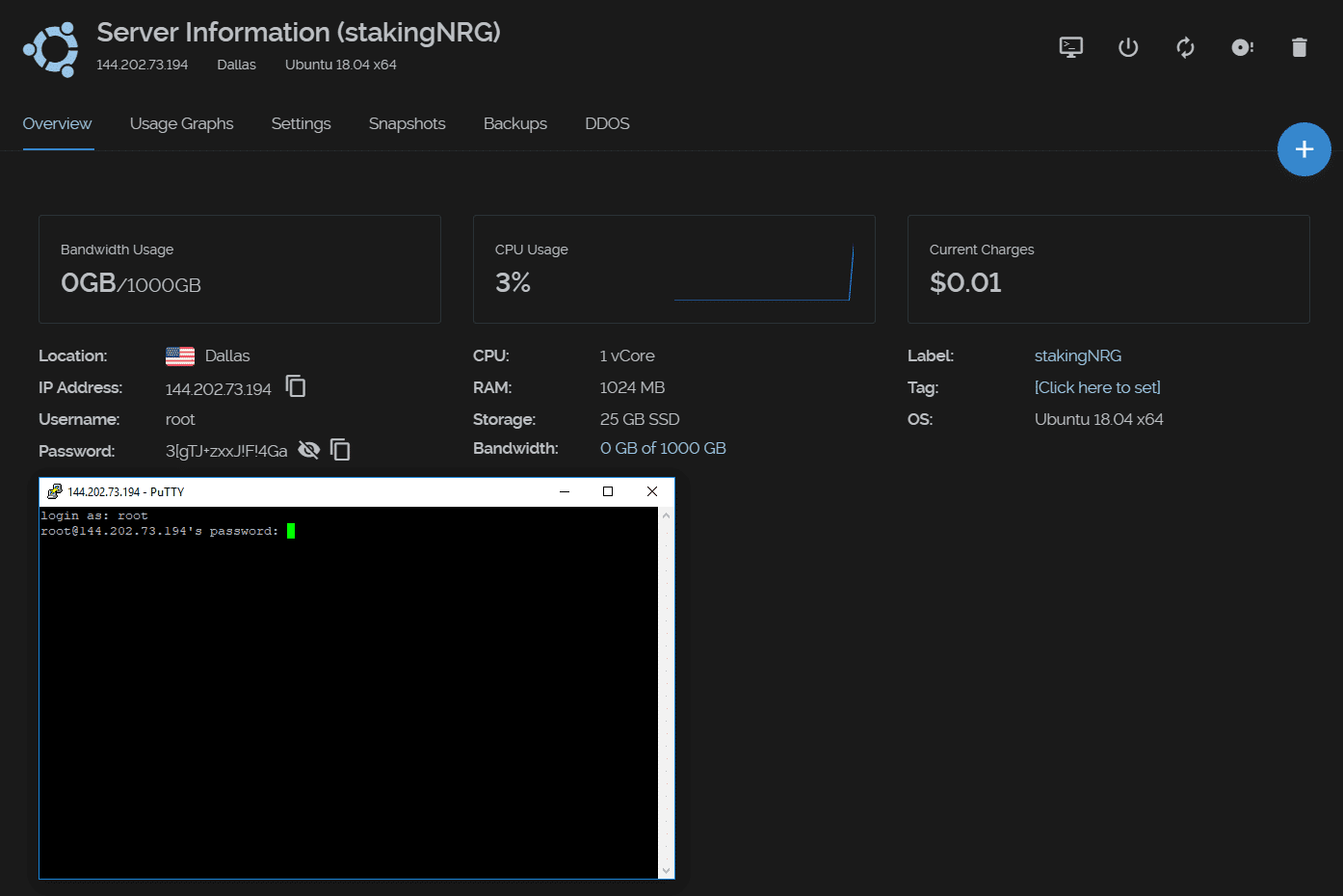
Task: Click the destroy server trash icon
Action: 1299,47
